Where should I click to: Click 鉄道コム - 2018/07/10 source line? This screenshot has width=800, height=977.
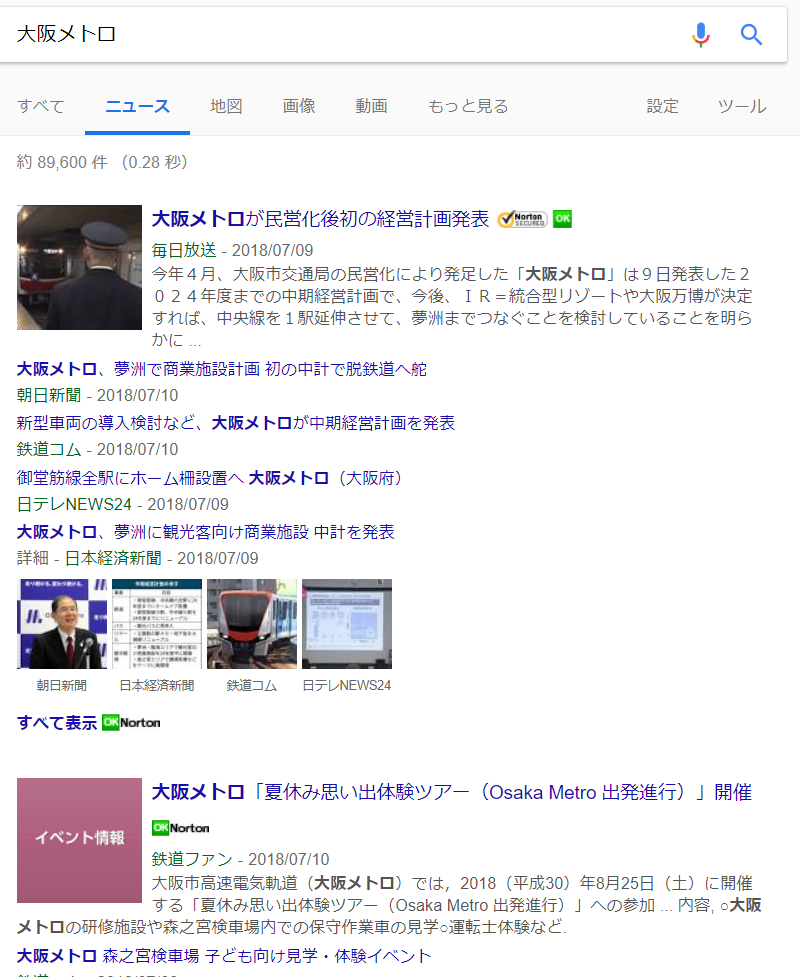click(x=97, y=450)
